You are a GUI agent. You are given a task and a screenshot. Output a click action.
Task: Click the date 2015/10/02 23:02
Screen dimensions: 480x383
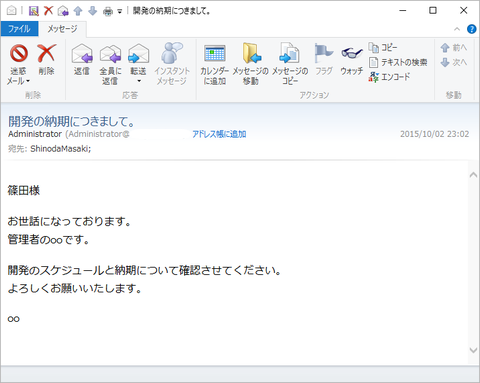tap(434, 134)
